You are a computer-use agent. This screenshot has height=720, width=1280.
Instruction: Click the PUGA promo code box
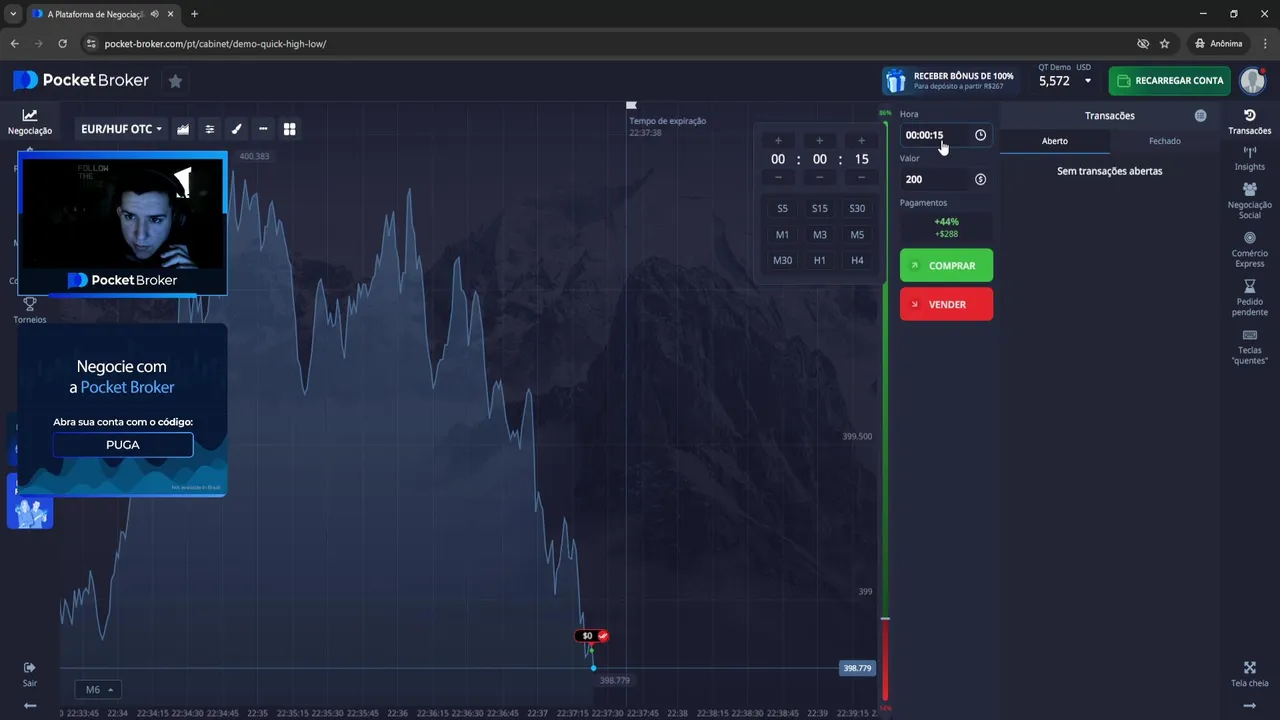pos(123,445)
